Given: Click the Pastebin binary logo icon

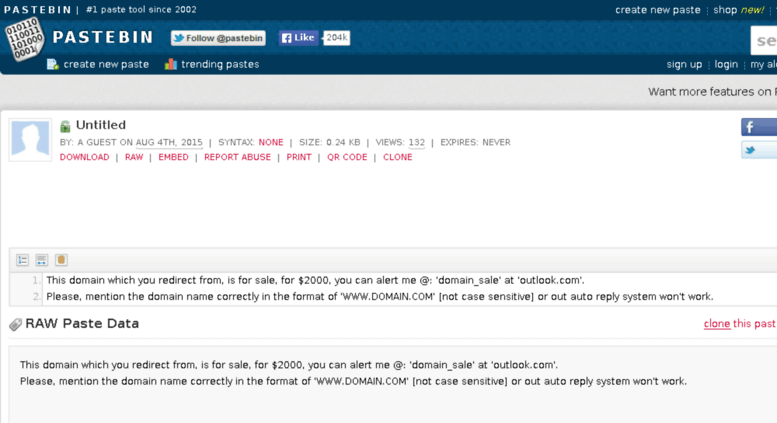Looking at the screenshot, I should point(24,39).
